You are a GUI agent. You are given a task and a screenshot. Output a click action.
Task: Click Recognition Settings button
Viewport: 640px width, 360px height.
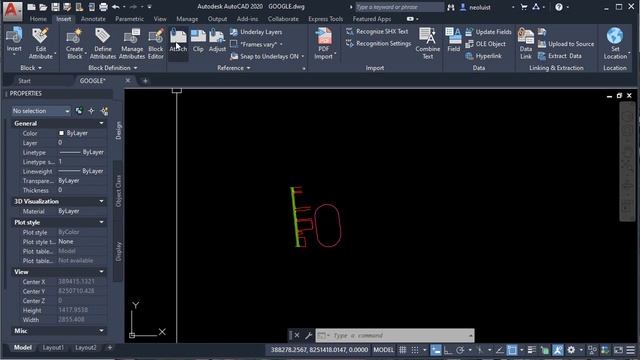point(378,43)
